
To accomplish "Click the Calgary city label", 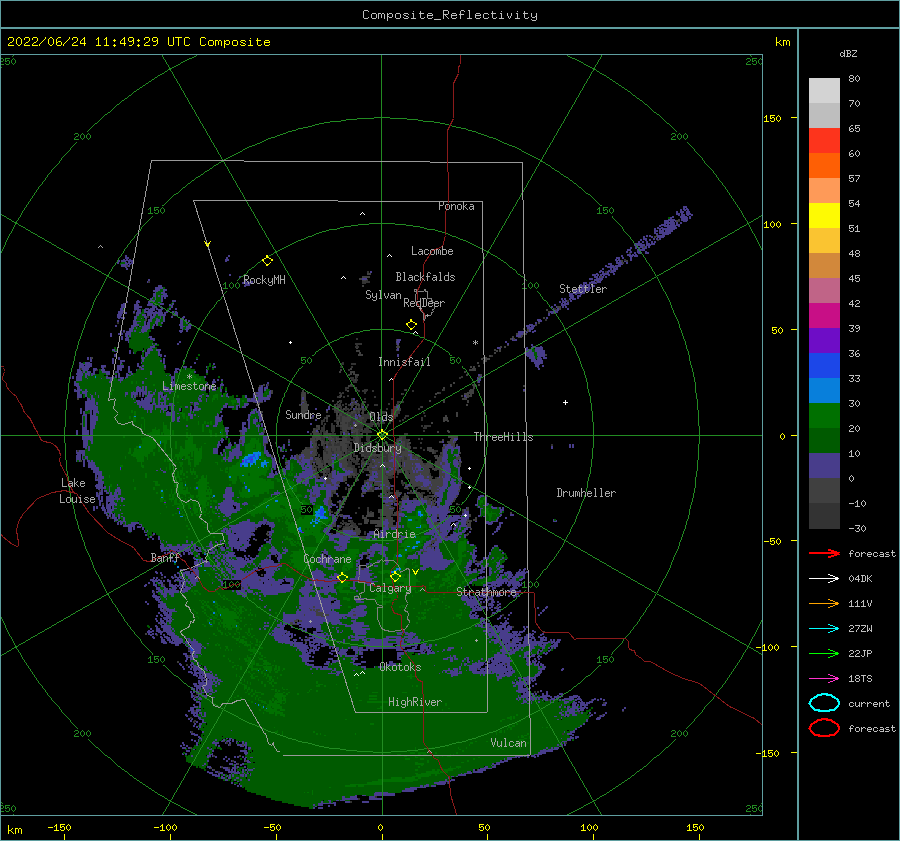I will click(390, 588).
